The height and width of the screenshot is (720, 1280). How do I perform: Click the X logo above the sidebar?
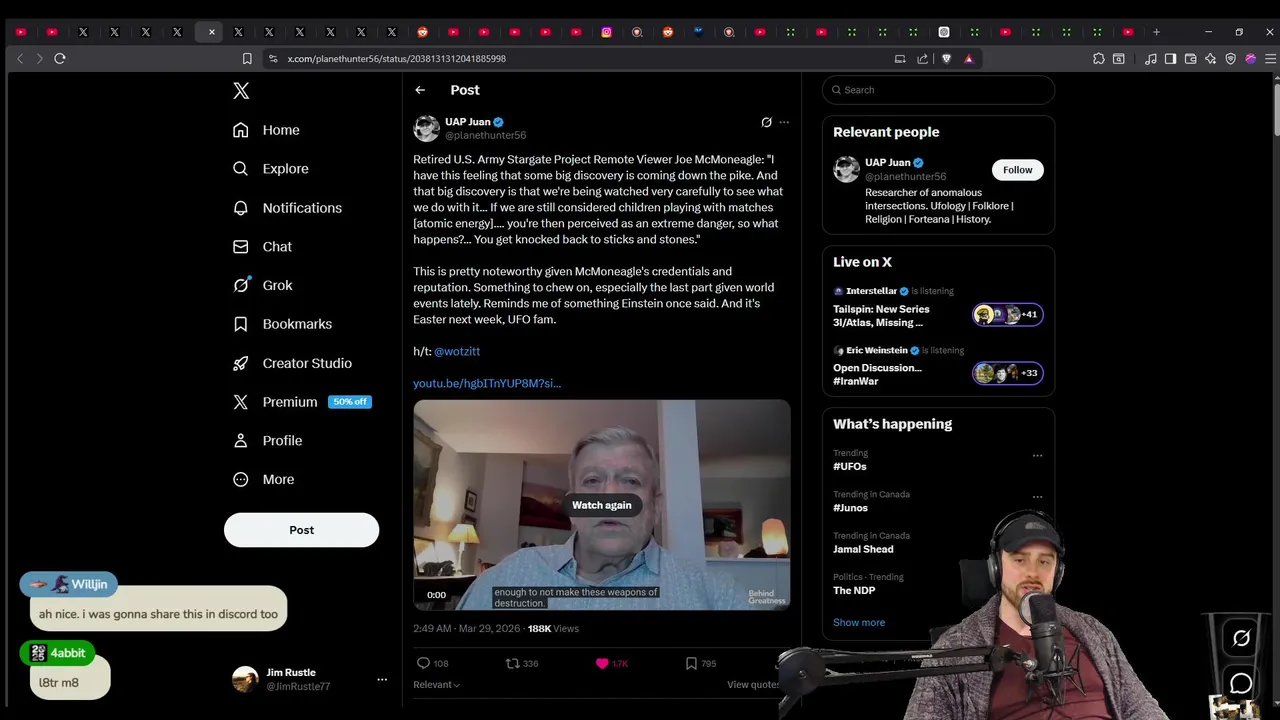[x=241, y=91]
